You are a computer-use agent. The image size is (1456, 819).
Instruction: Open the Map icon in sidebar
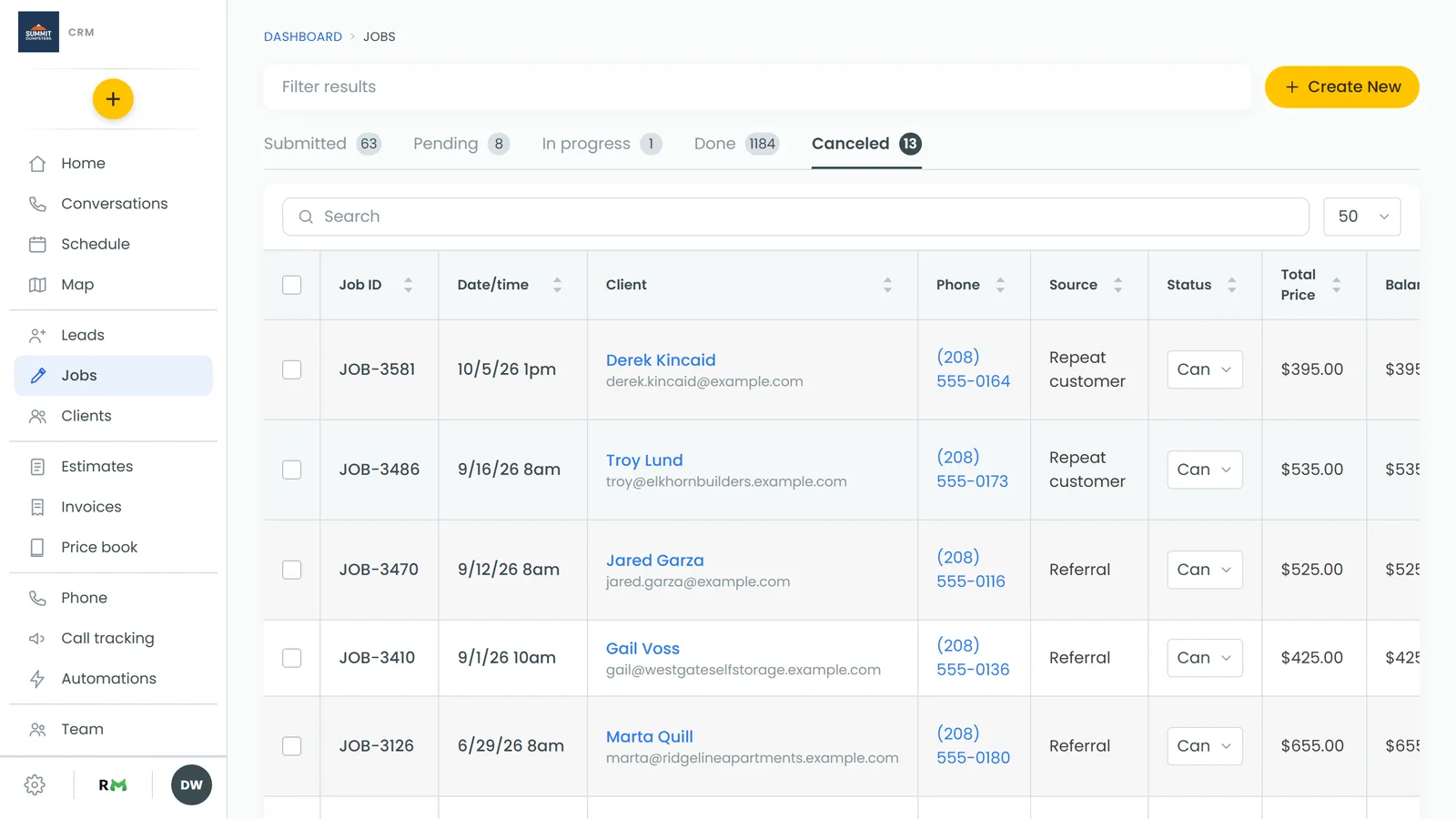pyautogui.click(x=37, y=285)
